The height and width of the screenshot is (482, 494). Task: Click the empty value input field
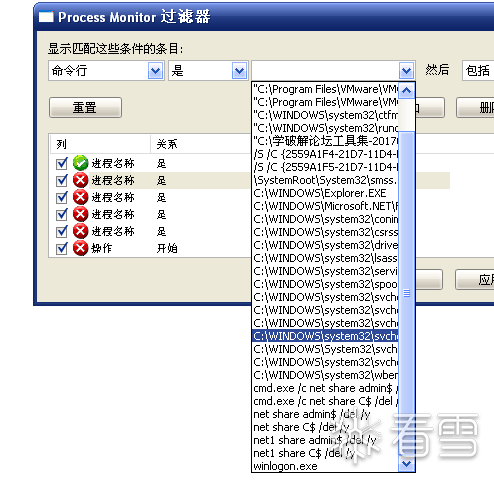pos(325,71)
